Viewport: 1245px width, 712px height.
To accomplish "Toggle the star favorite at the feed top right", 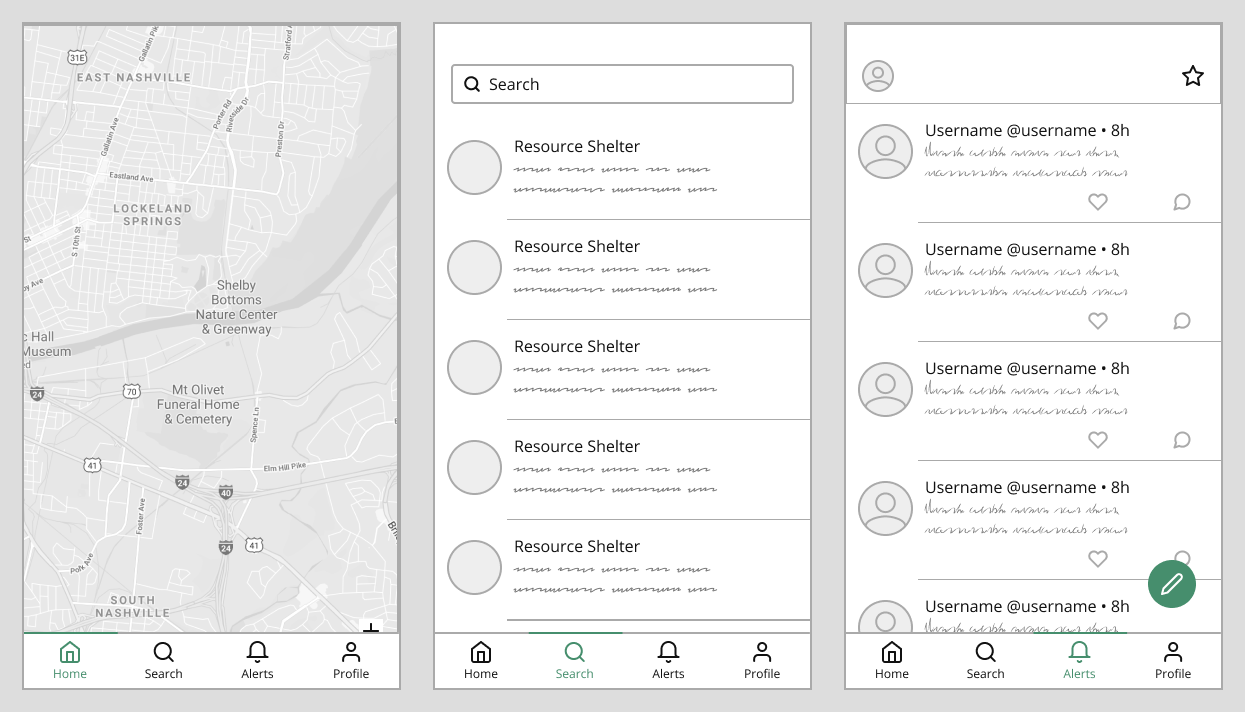I will 1192,75.
